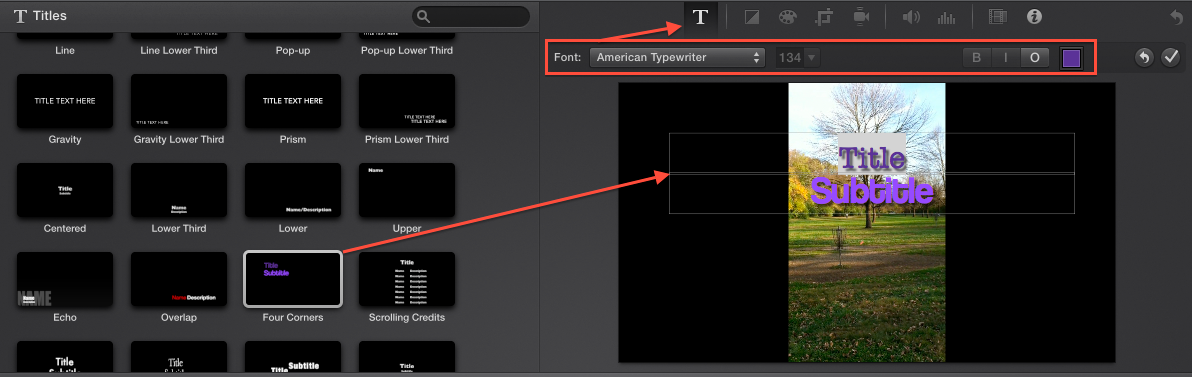Select the Overlap title thumbnail
The image size is (1192, 377).
(179, 279)
